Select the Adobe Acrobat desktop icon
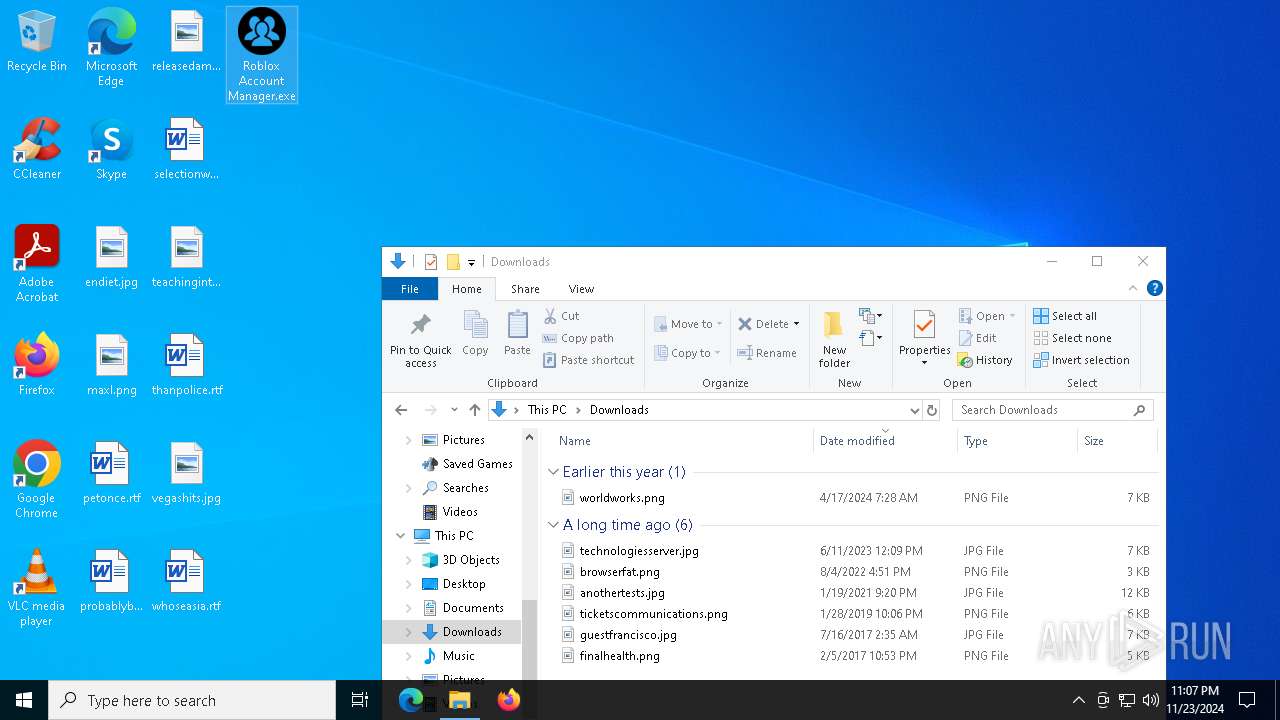The height and width of the screenshot is (720, 1280). point(37,263)
